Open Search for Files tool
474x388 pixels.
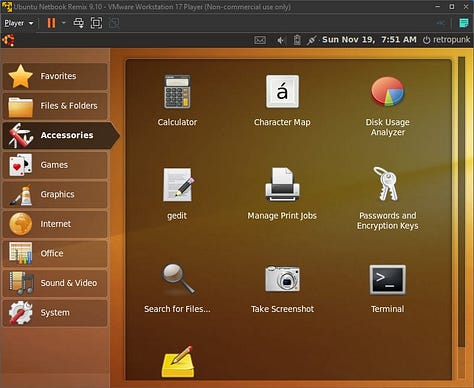(x=177, y=288)
